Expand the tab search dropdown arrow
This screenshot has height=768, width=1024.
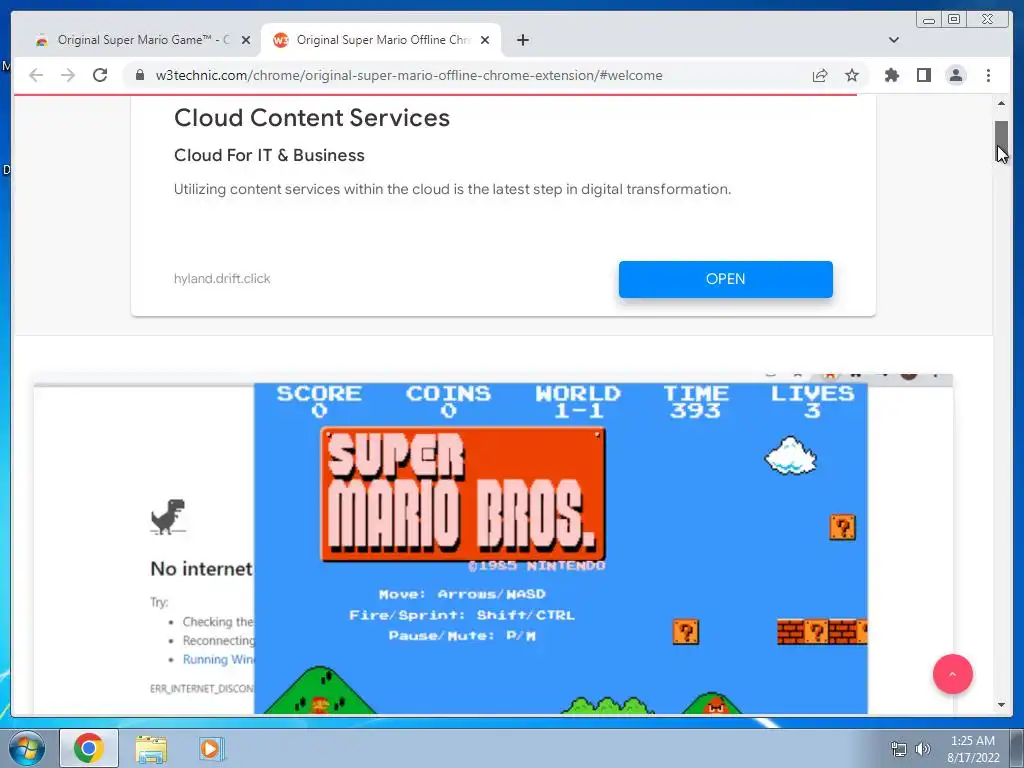coord(894,40)
